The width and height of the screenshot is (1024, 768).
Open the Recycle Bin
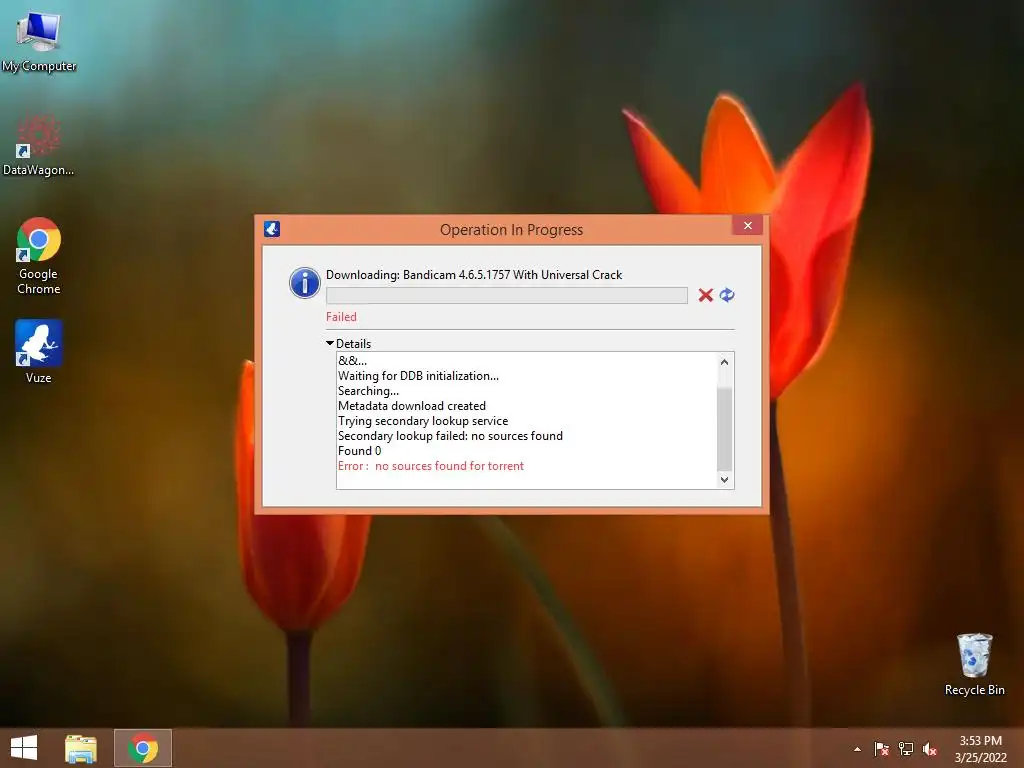[x=974, y=664]
